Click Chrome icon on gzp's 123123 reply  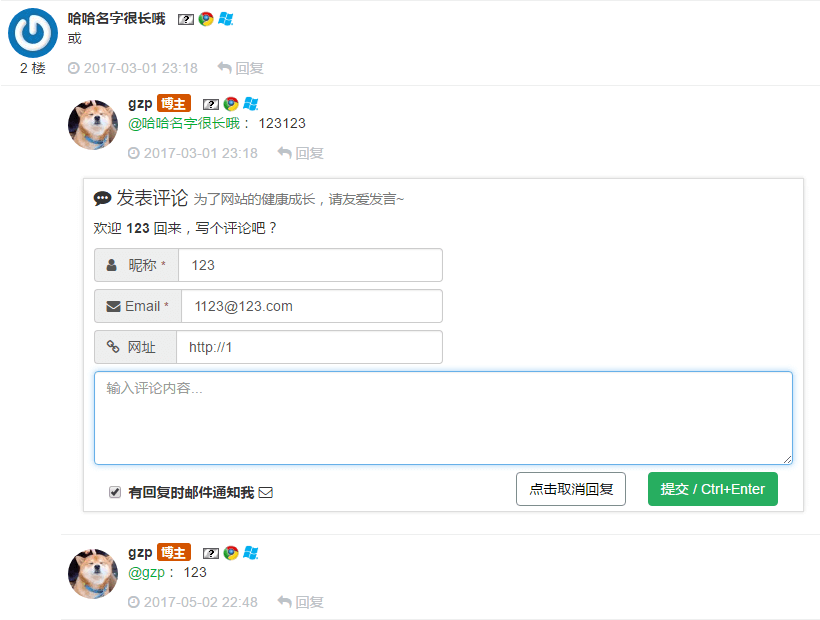(x=231, y=104)
